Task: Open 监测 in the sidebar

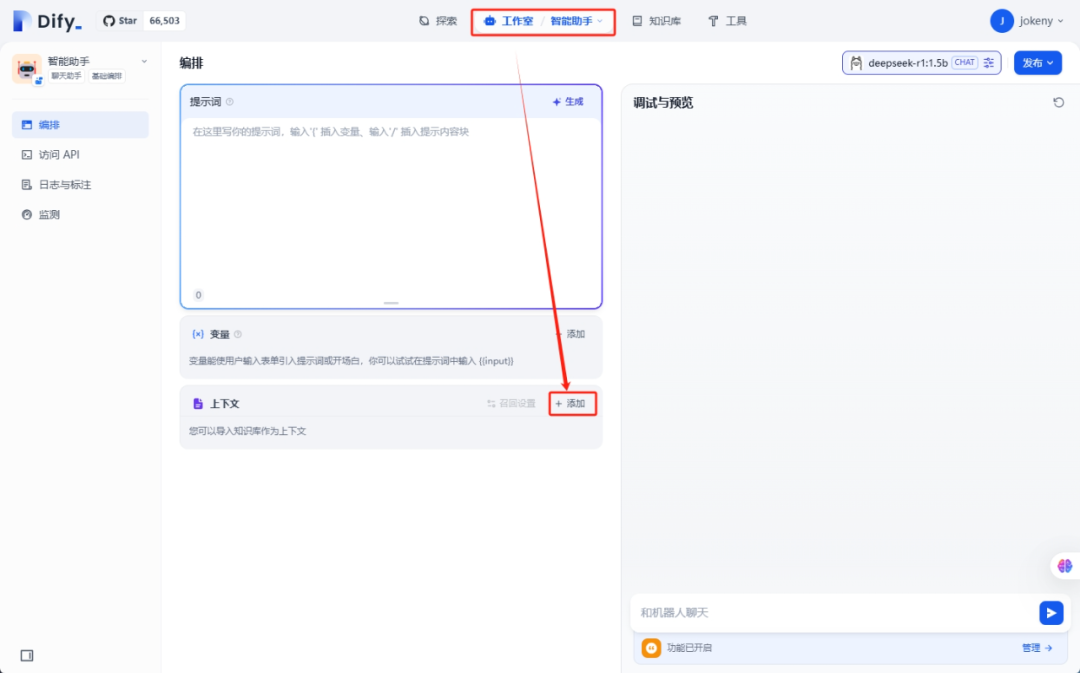Action: 80,215
